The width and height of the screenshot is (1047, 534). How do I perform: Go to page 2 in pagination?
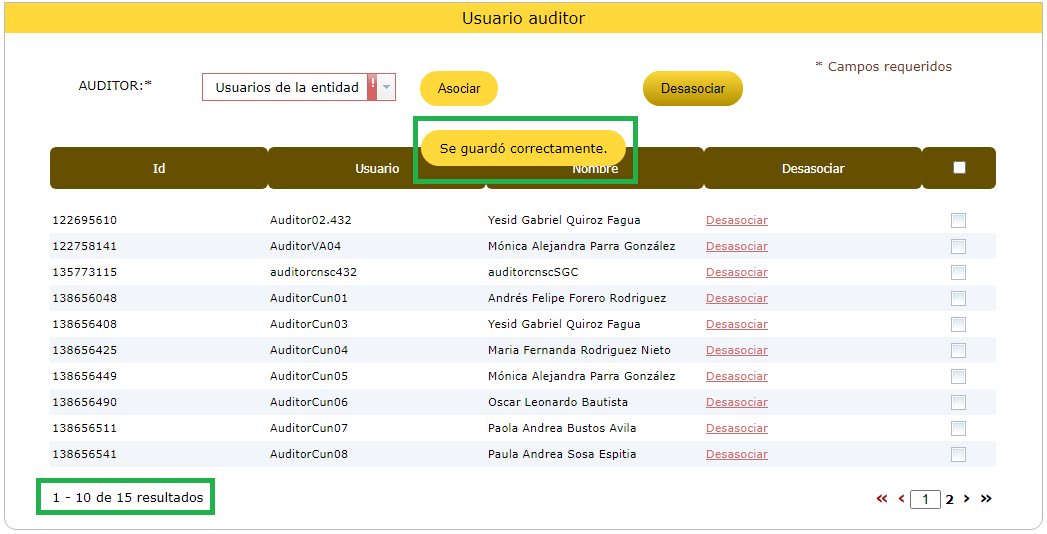point(950,499)
